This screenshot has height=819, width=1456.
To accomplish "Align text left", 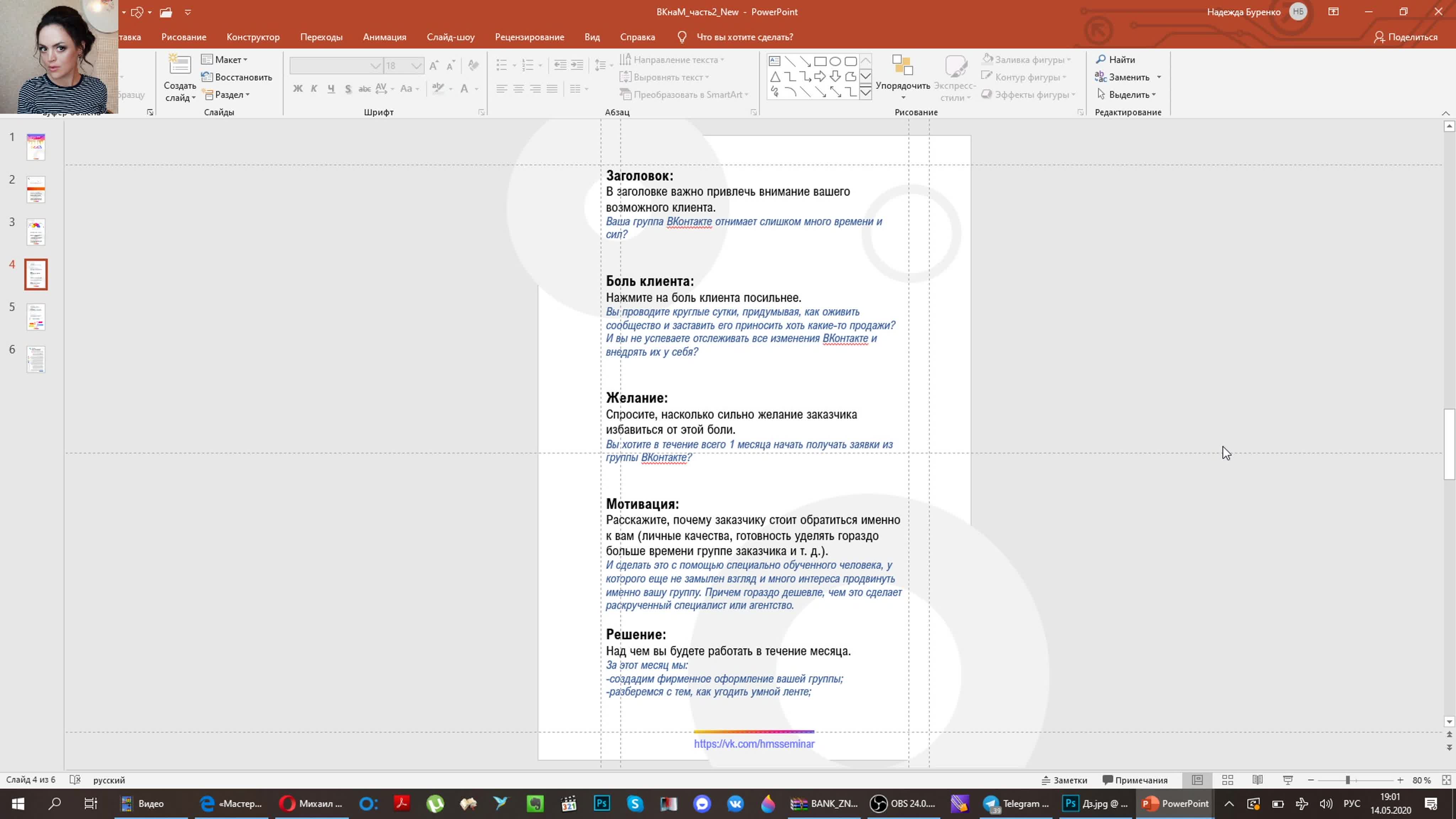I will tap(501, 89).
